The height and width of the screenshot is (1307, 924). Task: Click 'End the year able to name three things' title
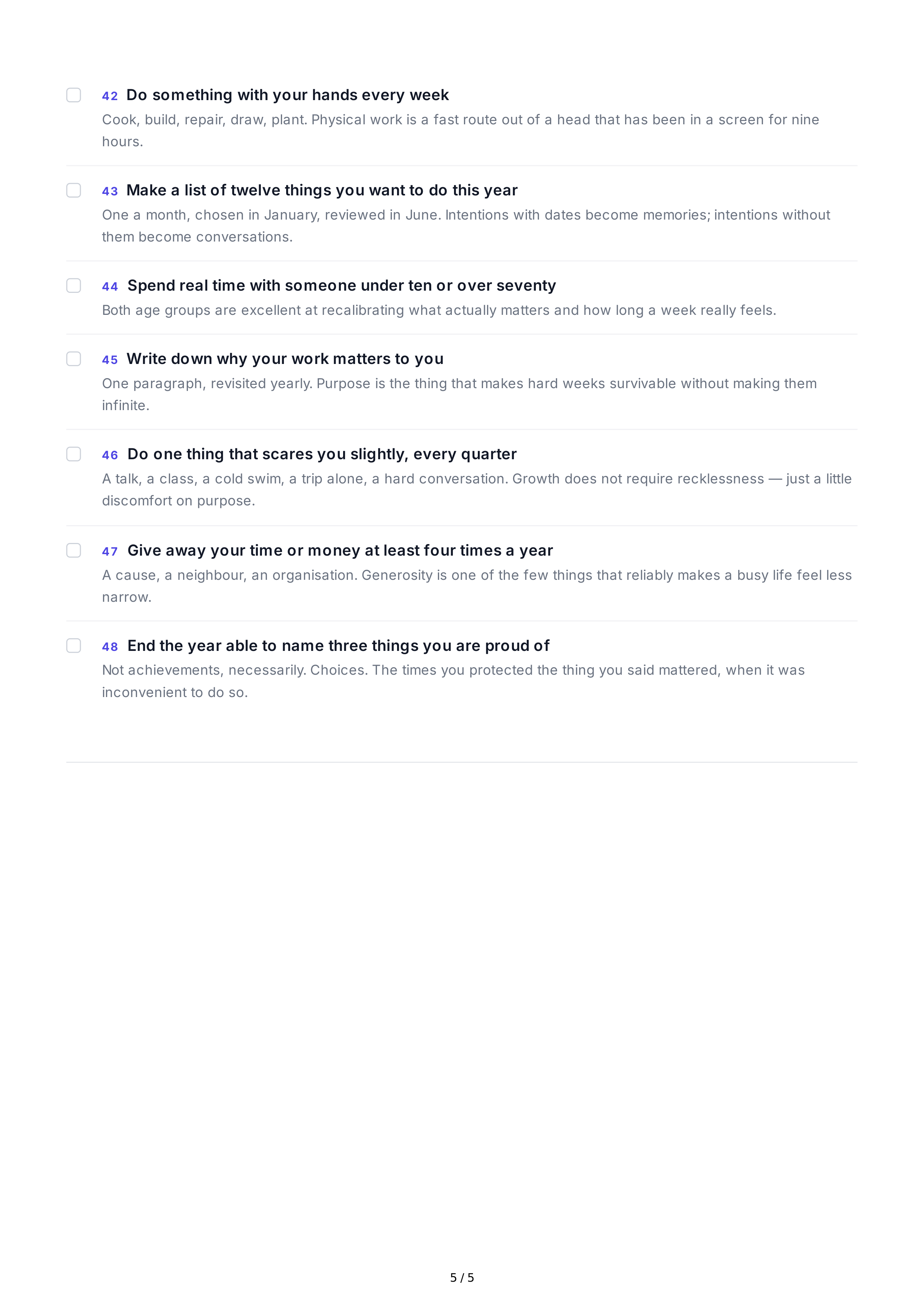[338, 646]
